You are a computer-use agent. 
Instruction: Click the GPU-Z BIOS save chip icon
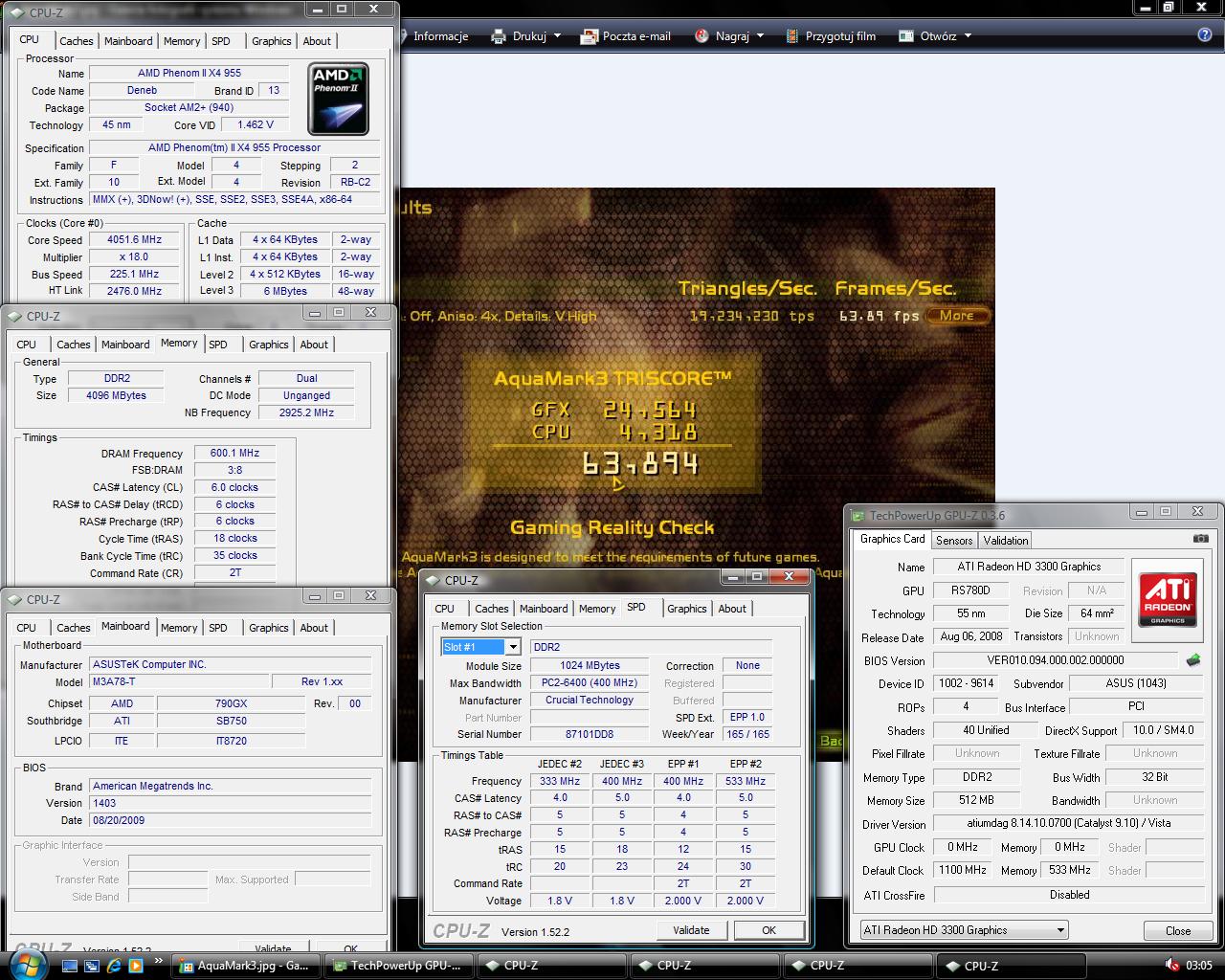click(1192, 660)
